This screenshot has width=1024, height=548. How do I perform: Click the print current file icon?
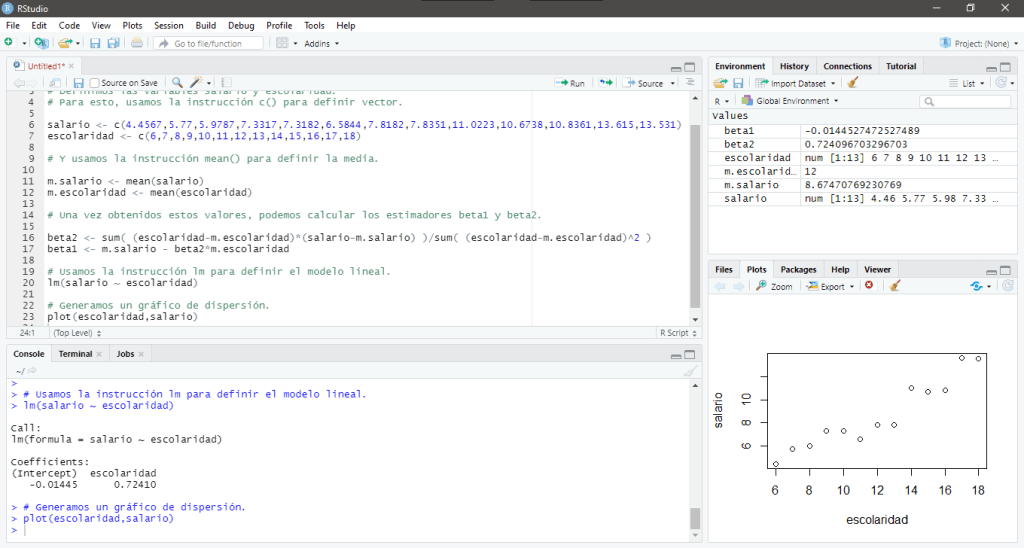tap(136, 43)
